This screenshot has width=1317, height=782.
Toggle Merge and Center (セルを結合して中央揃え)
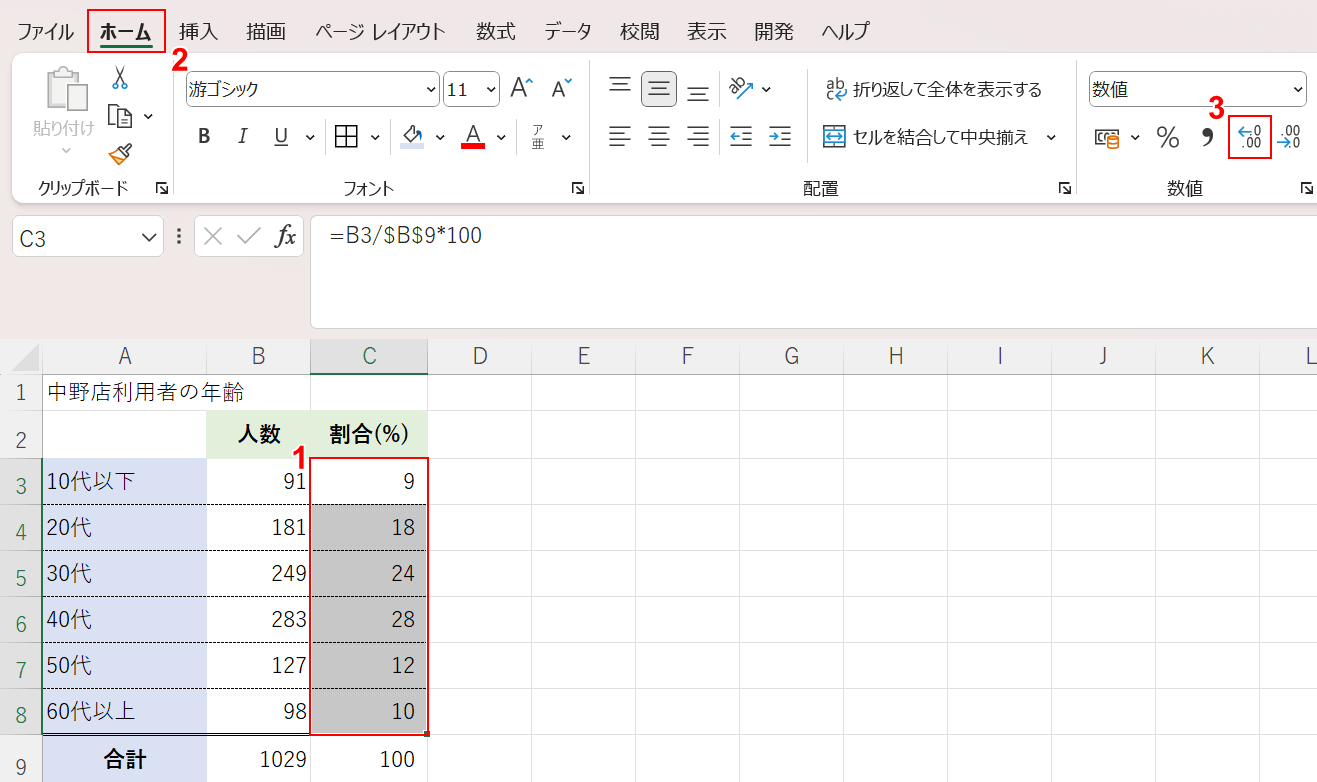[x=925, y=136]
